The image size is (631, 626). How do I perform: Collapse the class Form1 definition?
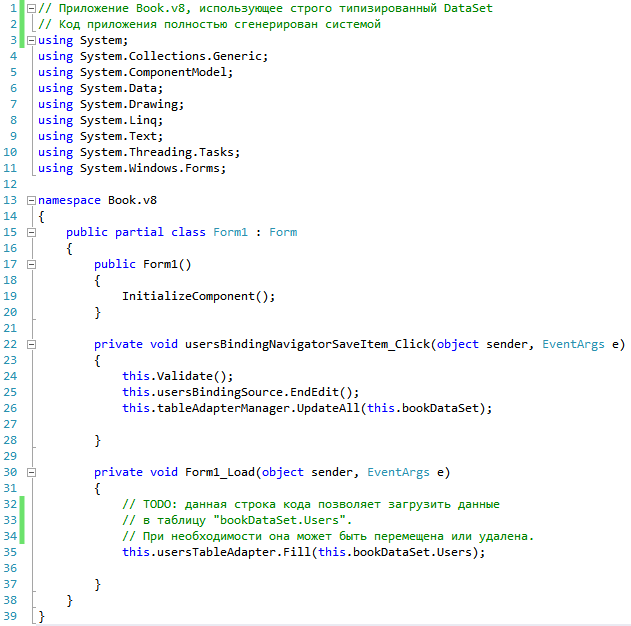tap(31, 233)
